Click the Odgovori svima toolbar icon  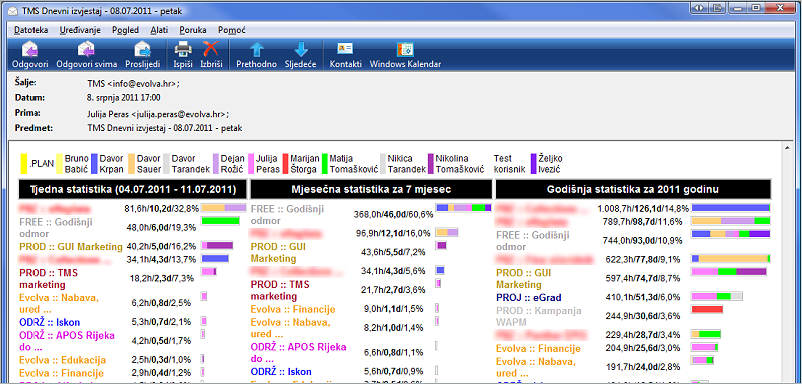pyautogui.click(x=86, y=49)
